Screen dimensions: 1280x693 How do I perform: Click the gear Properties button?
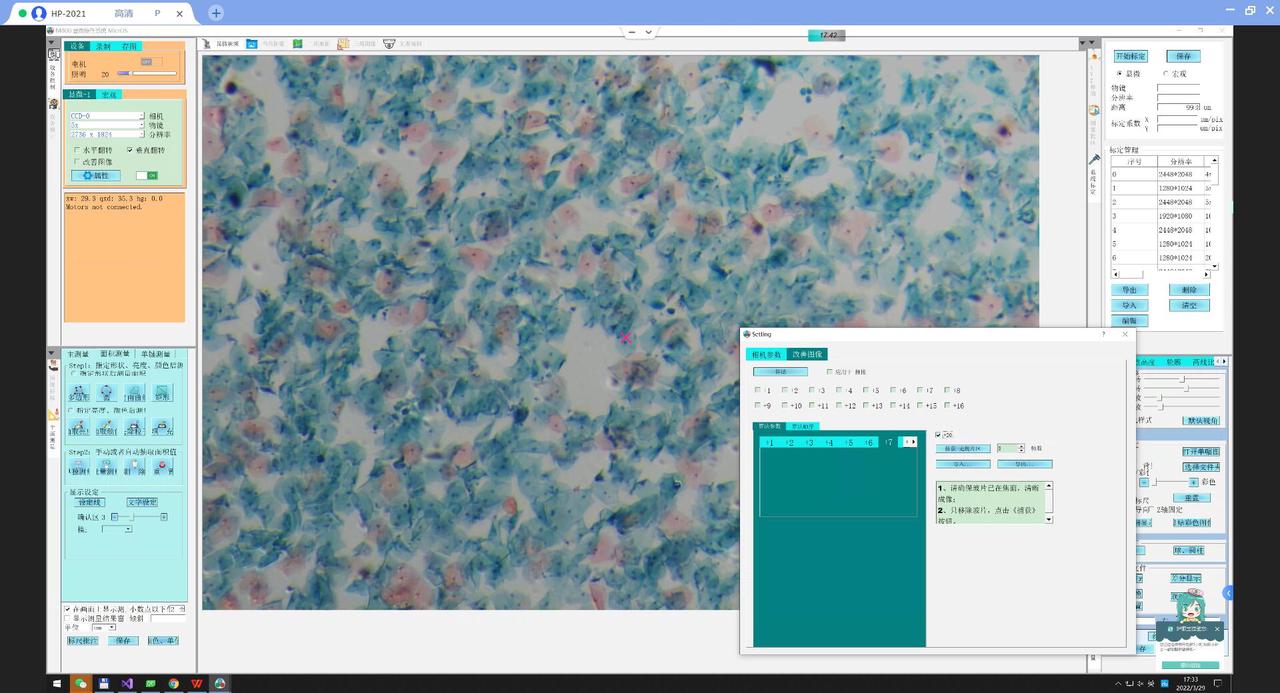[96, 175]
